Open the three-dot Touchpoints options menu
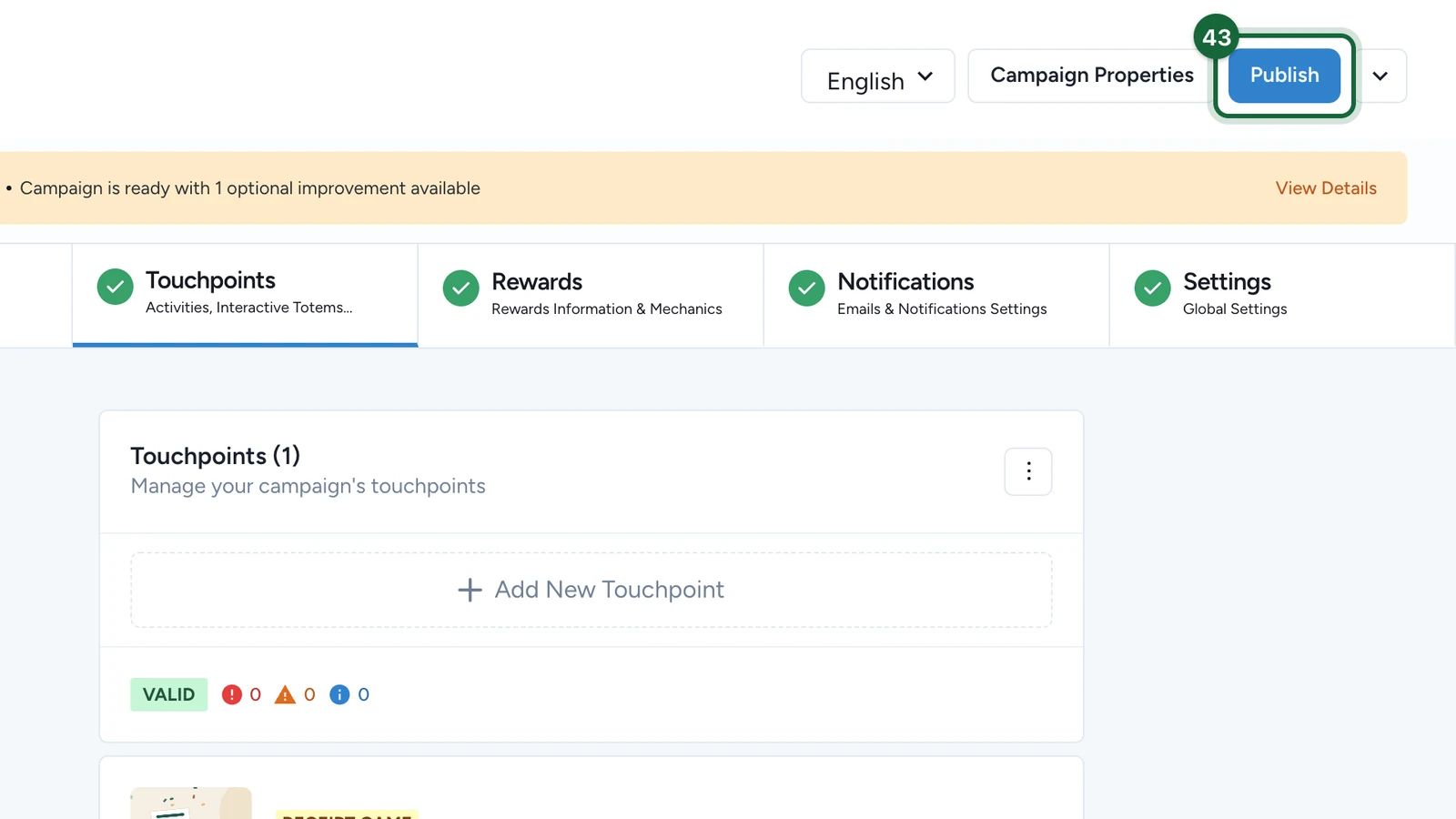1456x819 pixels. tap(1028, 471)
